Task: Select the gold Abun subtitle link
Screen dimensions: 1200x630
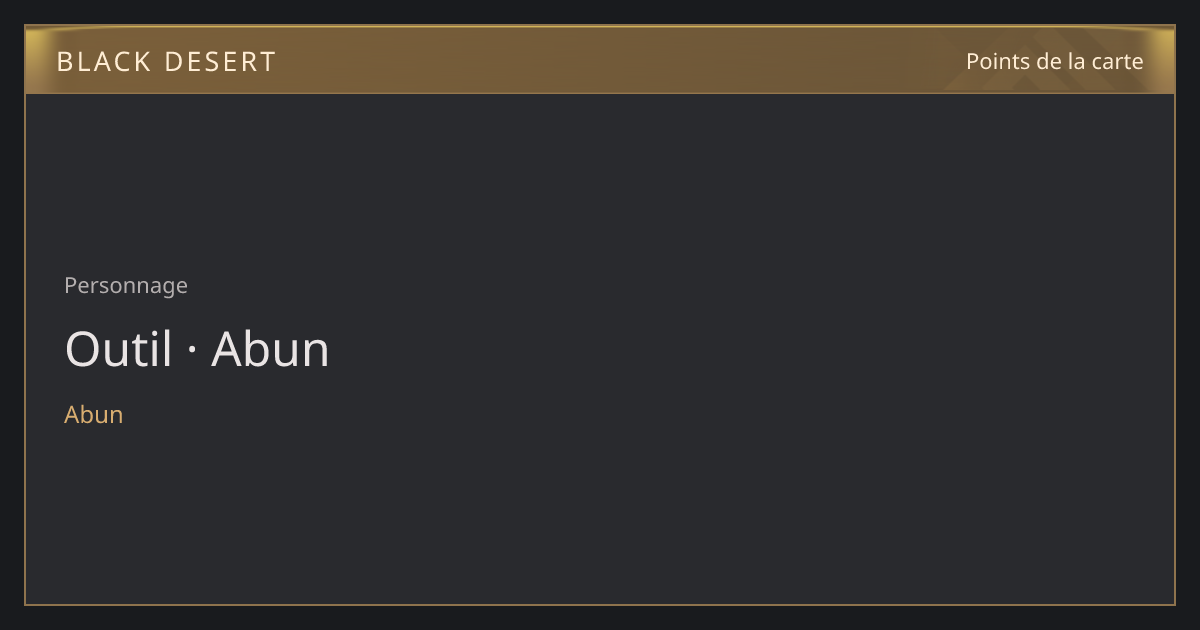Action: pyautogui.click(x=94, y=414)
